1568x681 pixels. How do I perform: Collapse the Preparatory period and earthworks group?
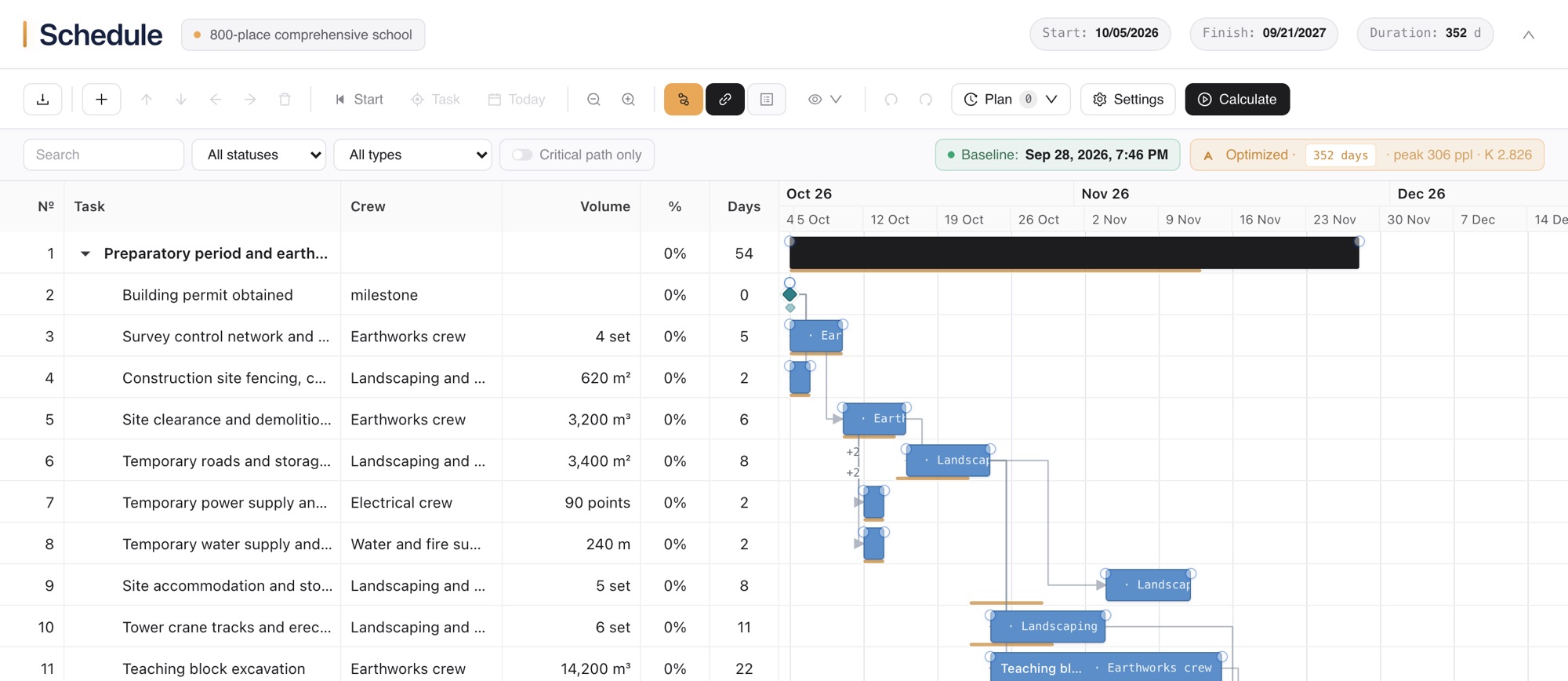85,253
